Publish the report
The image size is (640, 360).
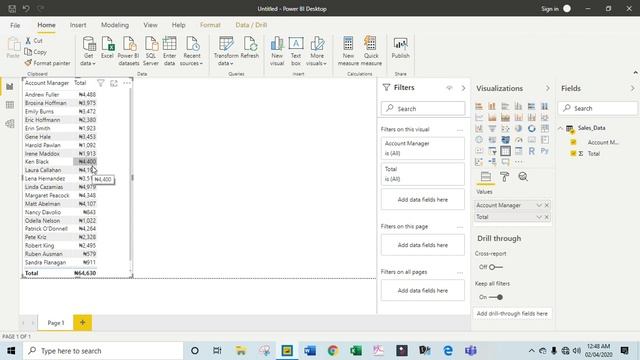point(400,47)
